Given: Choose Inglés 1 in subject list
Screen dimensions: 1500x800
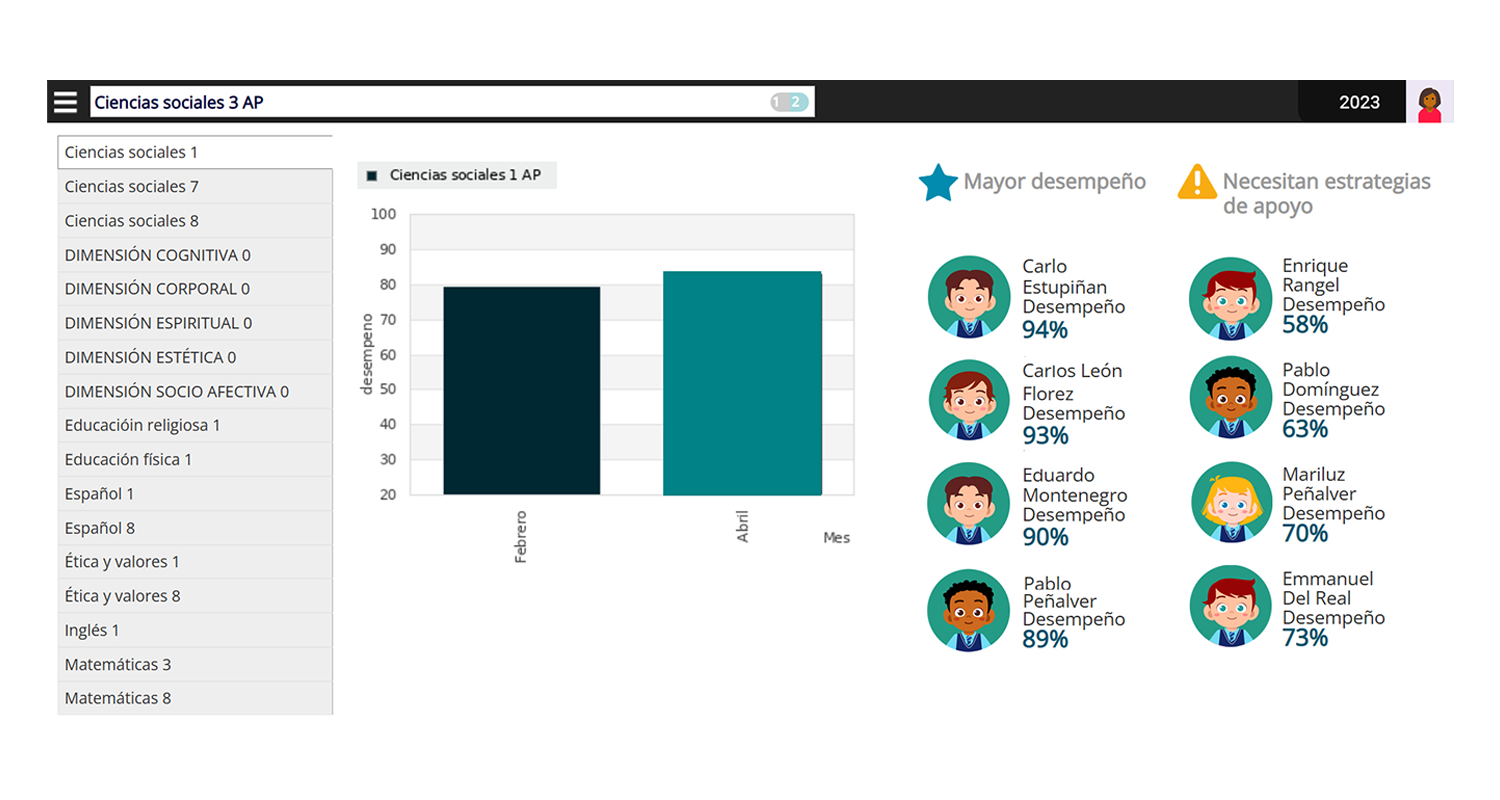Looking at the screenshot, I should (x=195, y=630).
